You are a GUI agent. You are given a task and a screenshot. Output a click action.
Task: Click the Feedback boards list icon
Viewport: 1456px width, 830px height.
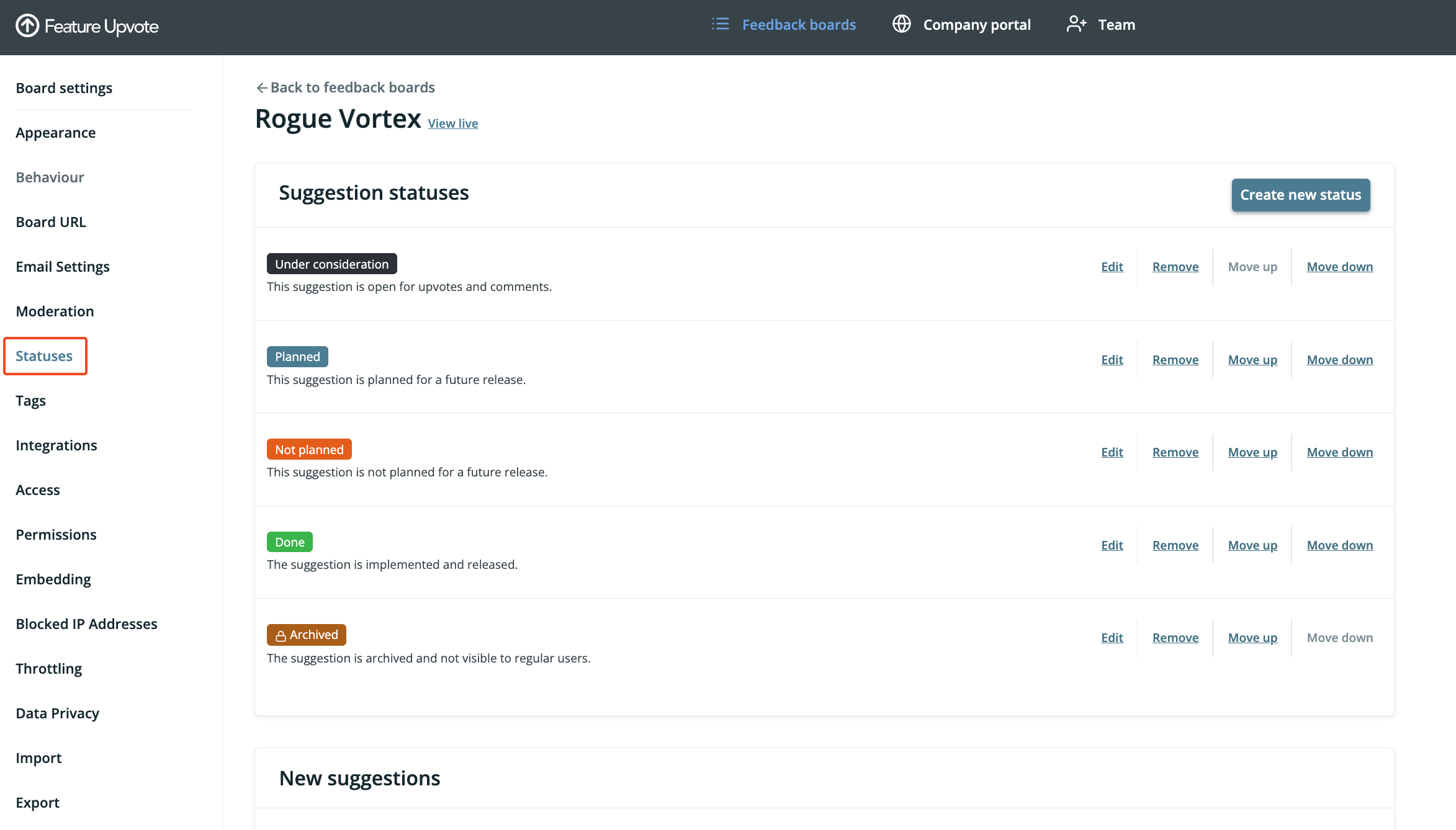(x=720, y=24)
